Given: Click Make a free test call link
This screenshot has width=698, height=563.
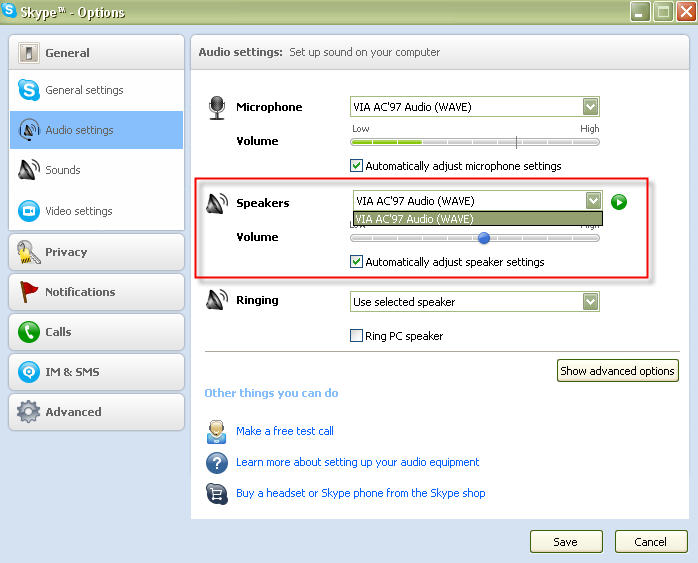Looking at the screenshot, I should tap(285, 431).
